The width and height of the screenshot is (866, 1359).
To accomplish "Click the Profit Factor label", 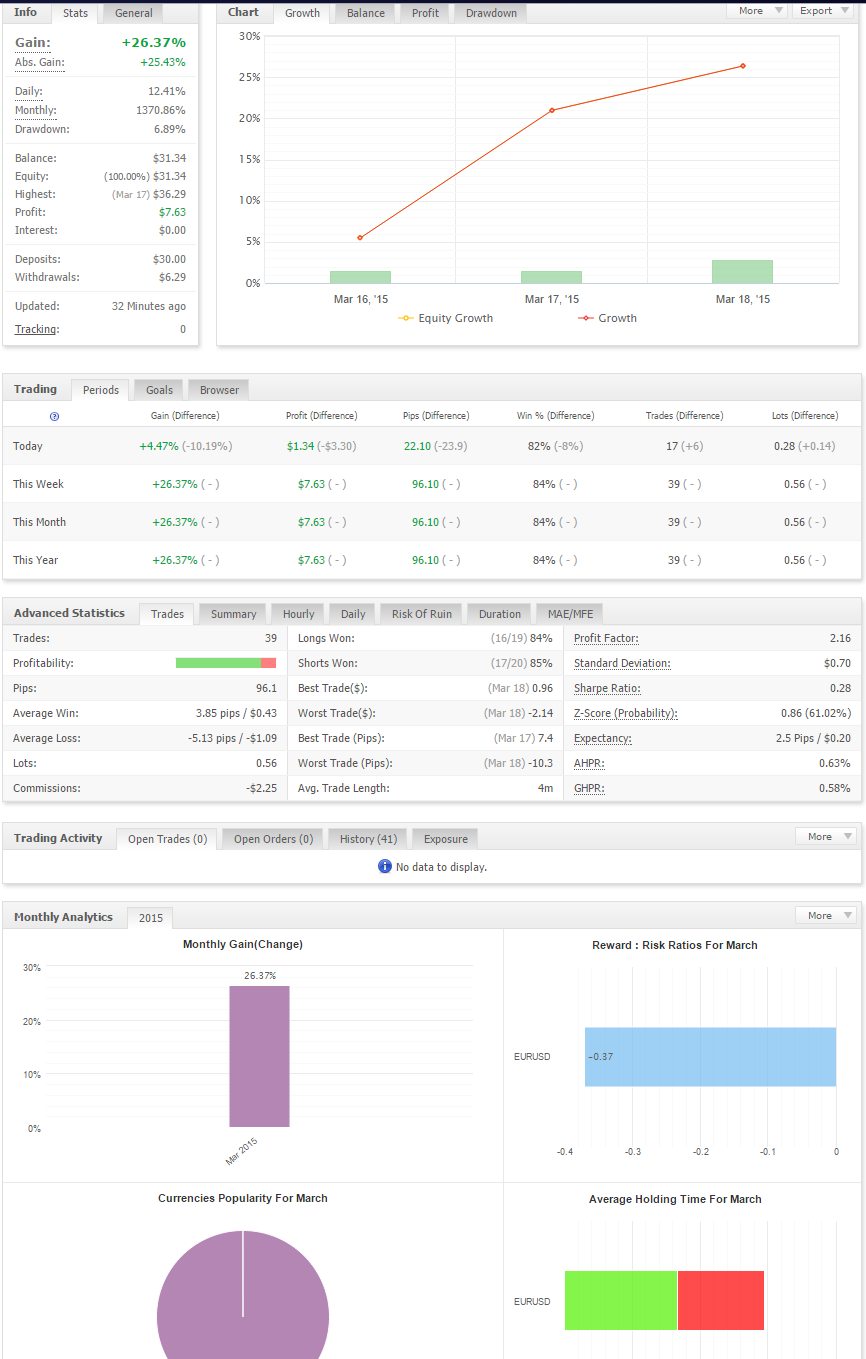I will [606, 638].
